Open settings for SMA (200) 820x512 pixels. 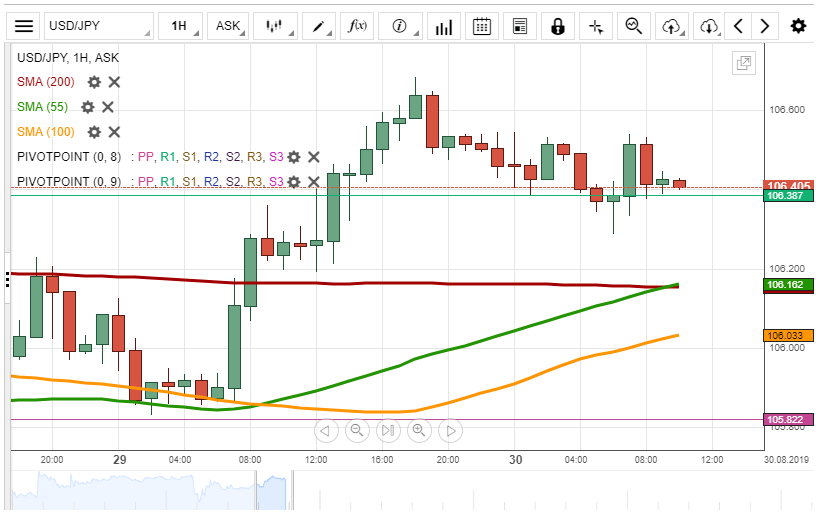pos(94,82)
